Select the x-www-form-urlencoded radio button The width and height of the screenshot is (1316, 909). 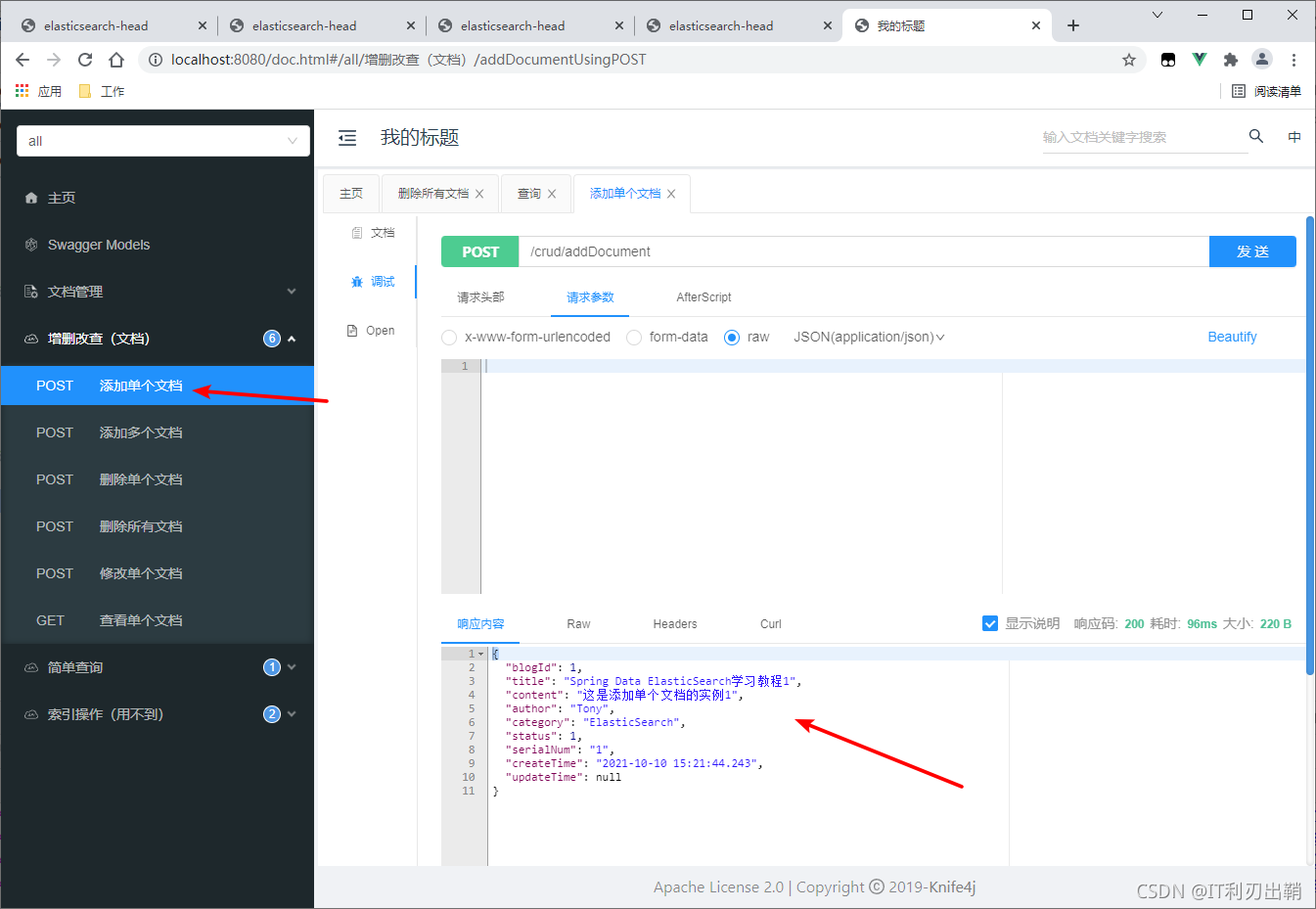pos(449,337)
